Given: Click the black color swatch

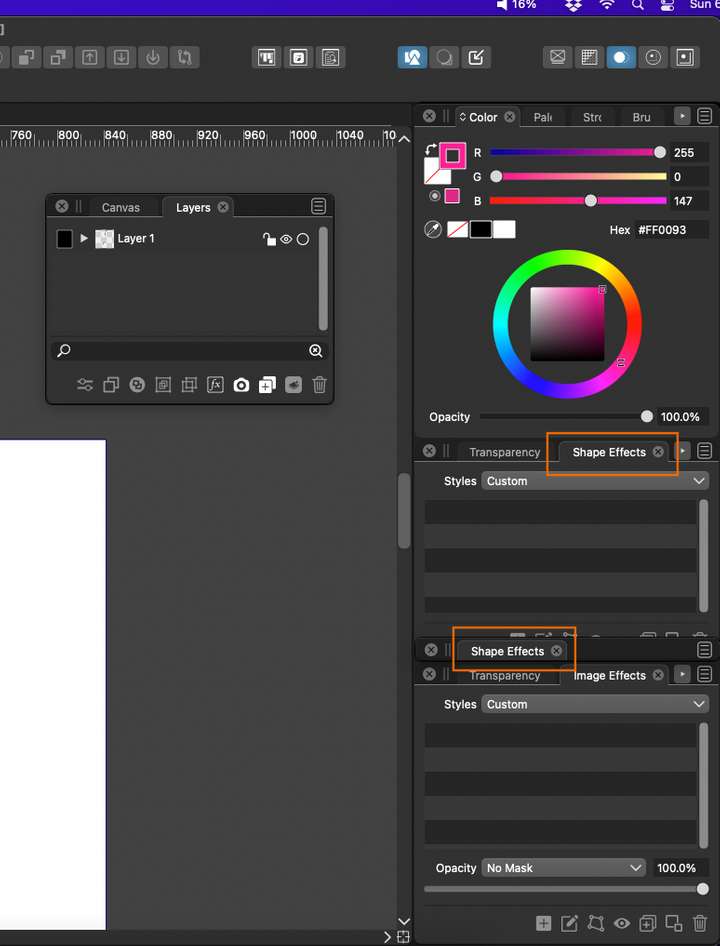Looking at the screenshot, I should tap(480, 229).
